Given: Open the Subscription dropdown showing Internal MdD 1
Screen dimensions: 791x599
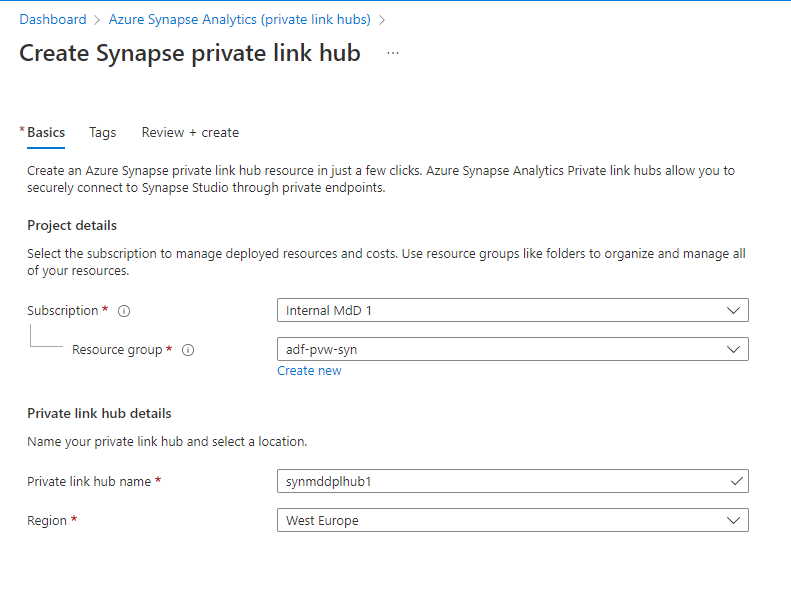Looking at the screenshot, I should click(513, 310).
